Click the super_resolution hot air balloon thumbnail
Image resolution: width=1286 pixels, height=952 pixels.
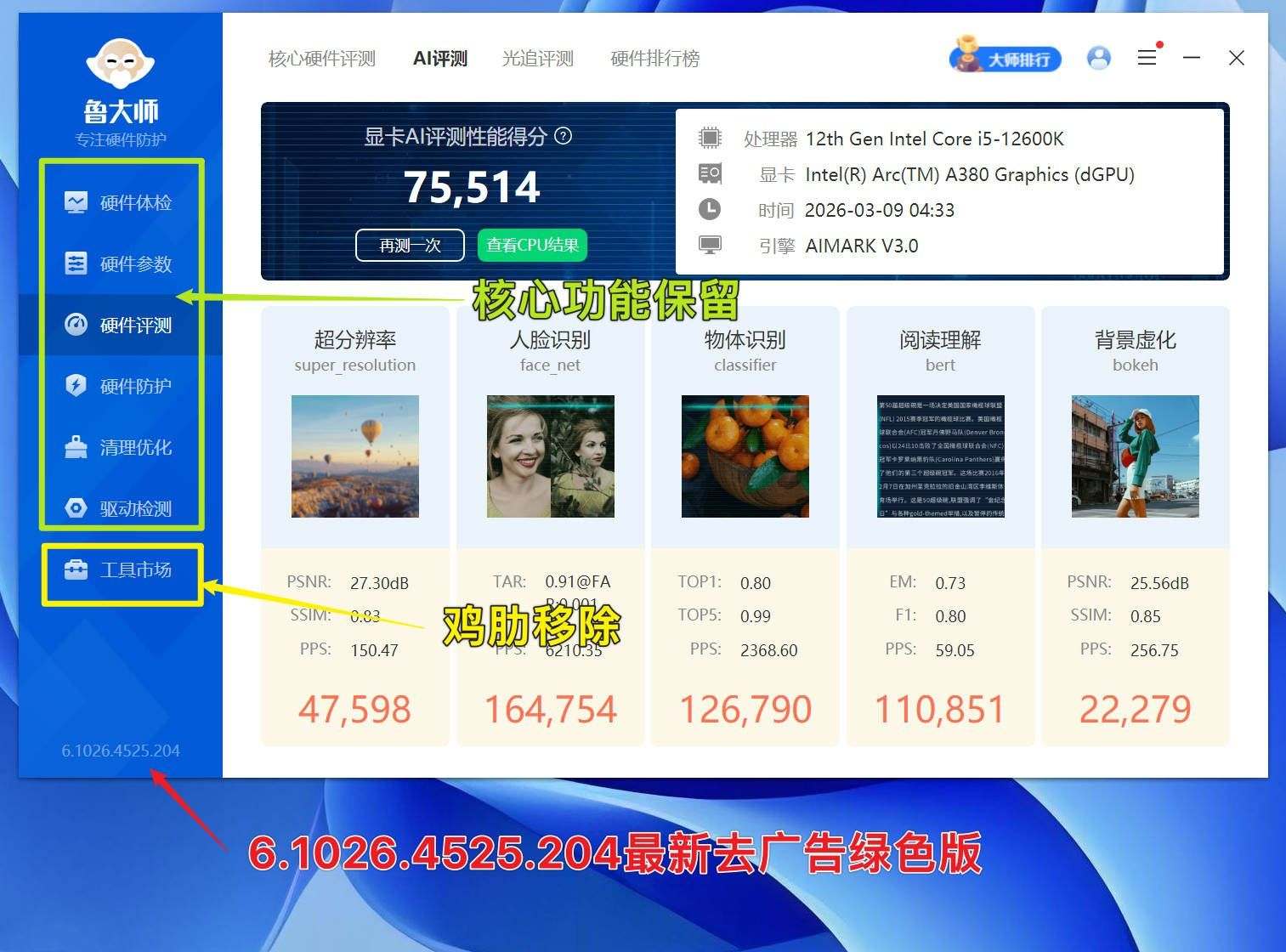pos(354,456)
